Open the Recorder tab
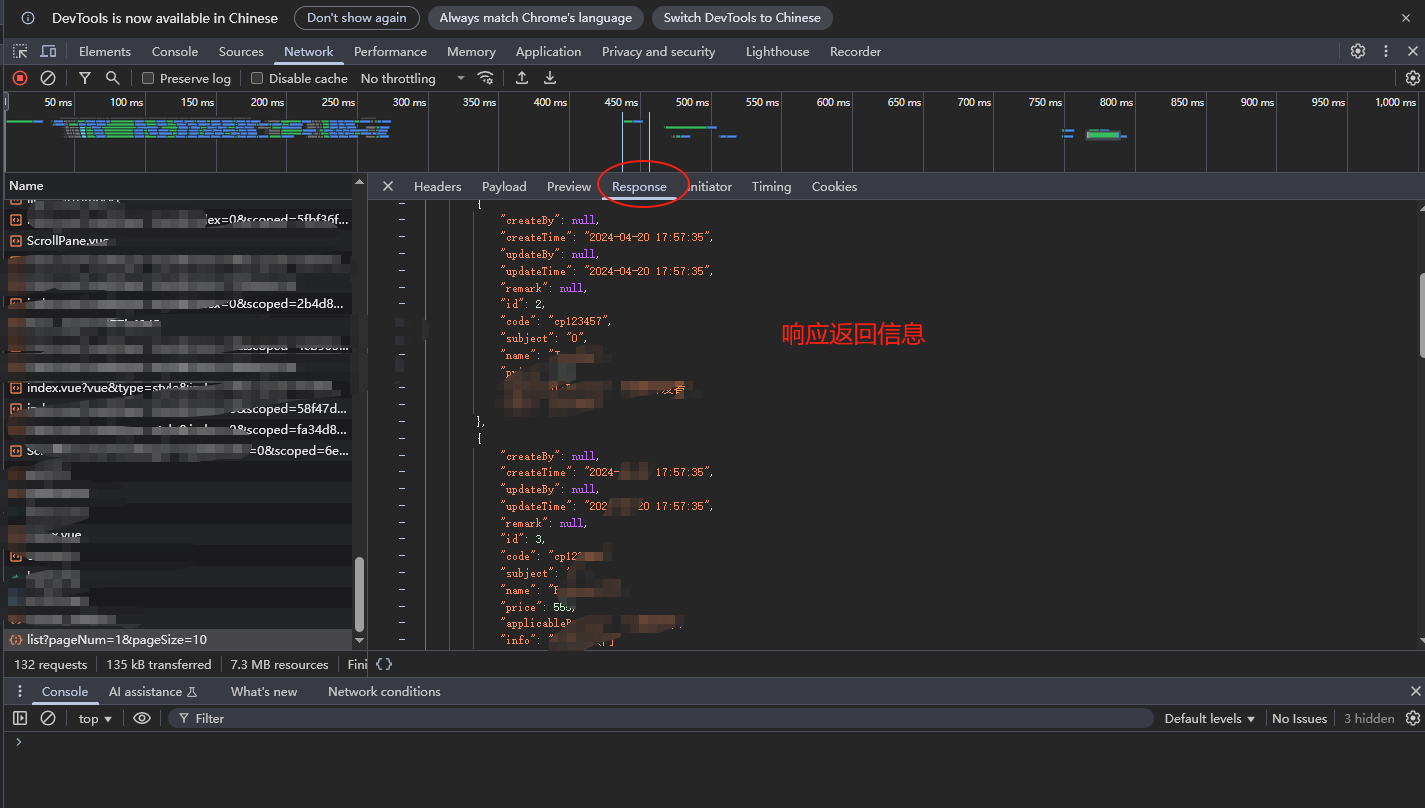The height and width of the screenshot is (808, 1425). coord(855,51)
